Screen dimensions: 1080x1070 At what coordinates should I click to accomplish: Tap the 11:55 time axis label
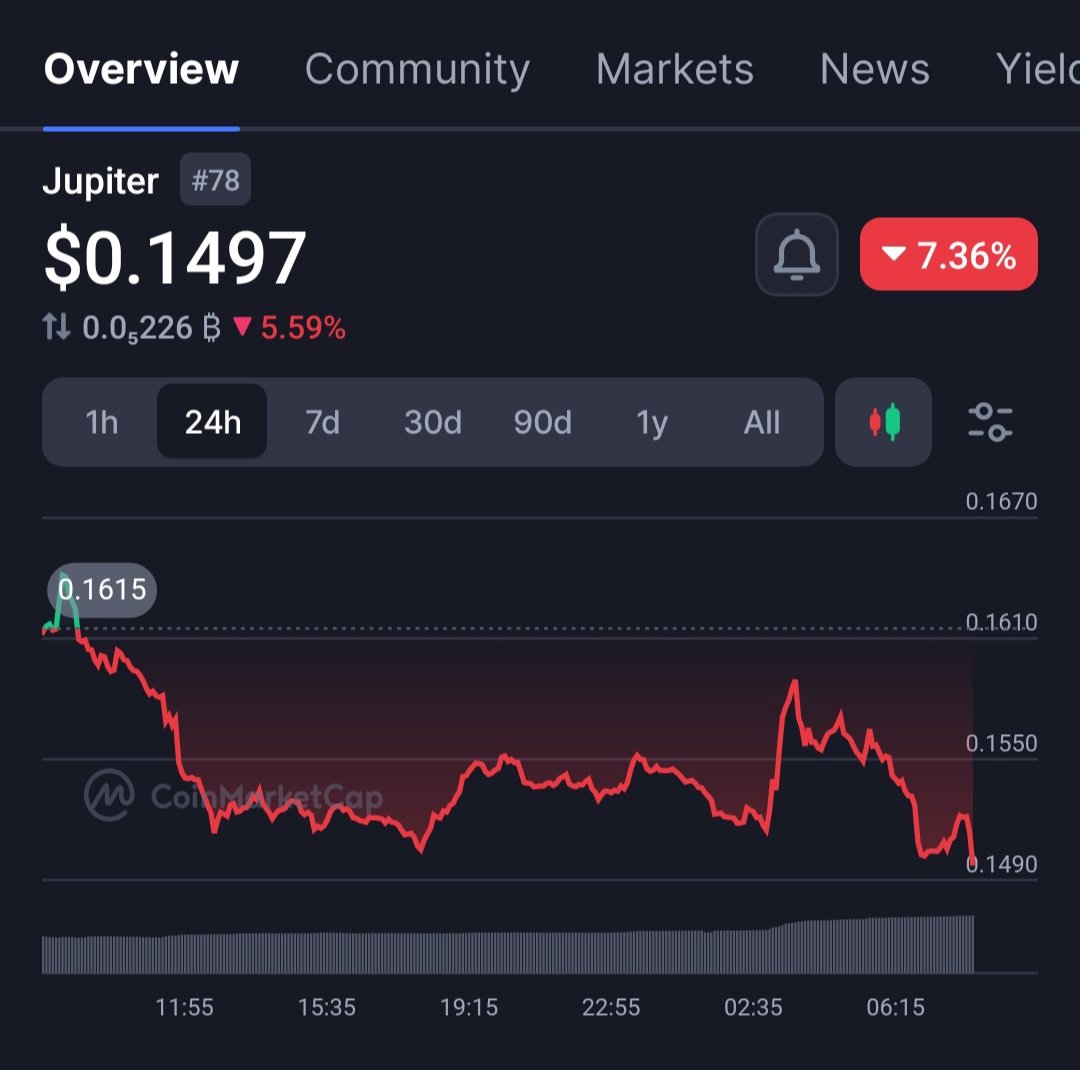[185, 1007]
